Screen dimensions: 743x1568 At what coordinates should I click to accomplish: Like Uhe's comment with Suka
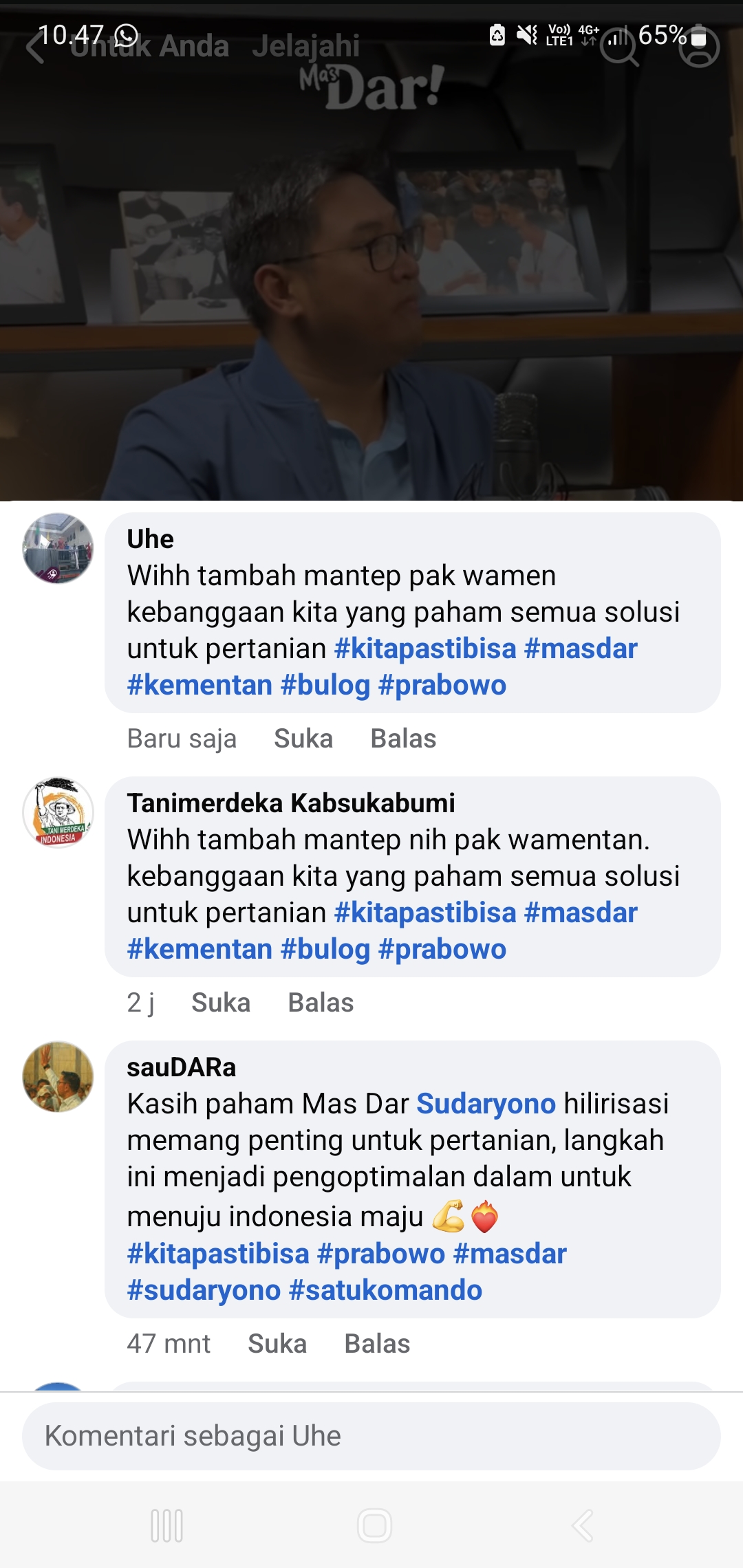point(303,739)
